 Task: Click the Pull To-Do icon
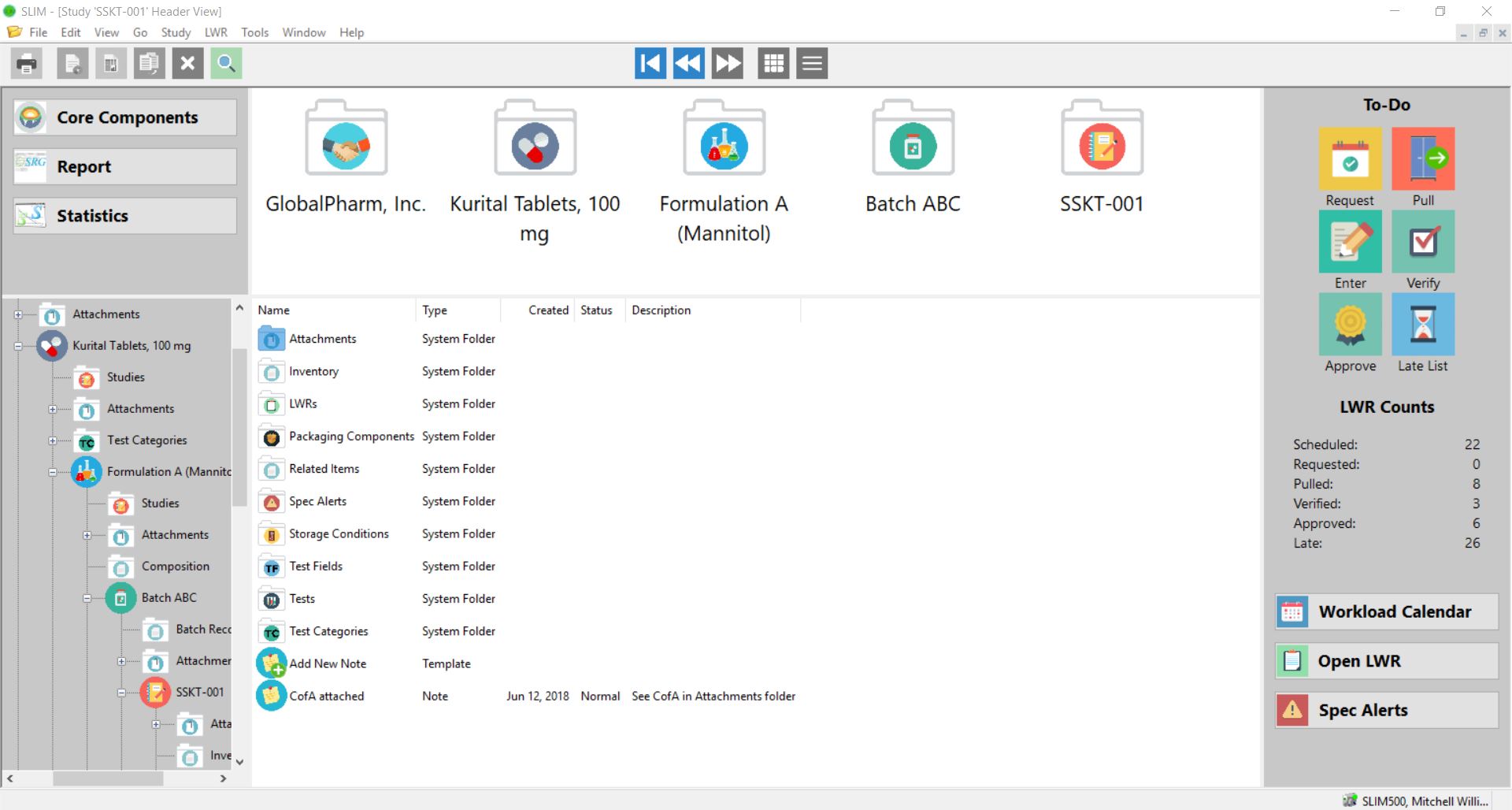pyautogui.click(x=1423, y=158)
